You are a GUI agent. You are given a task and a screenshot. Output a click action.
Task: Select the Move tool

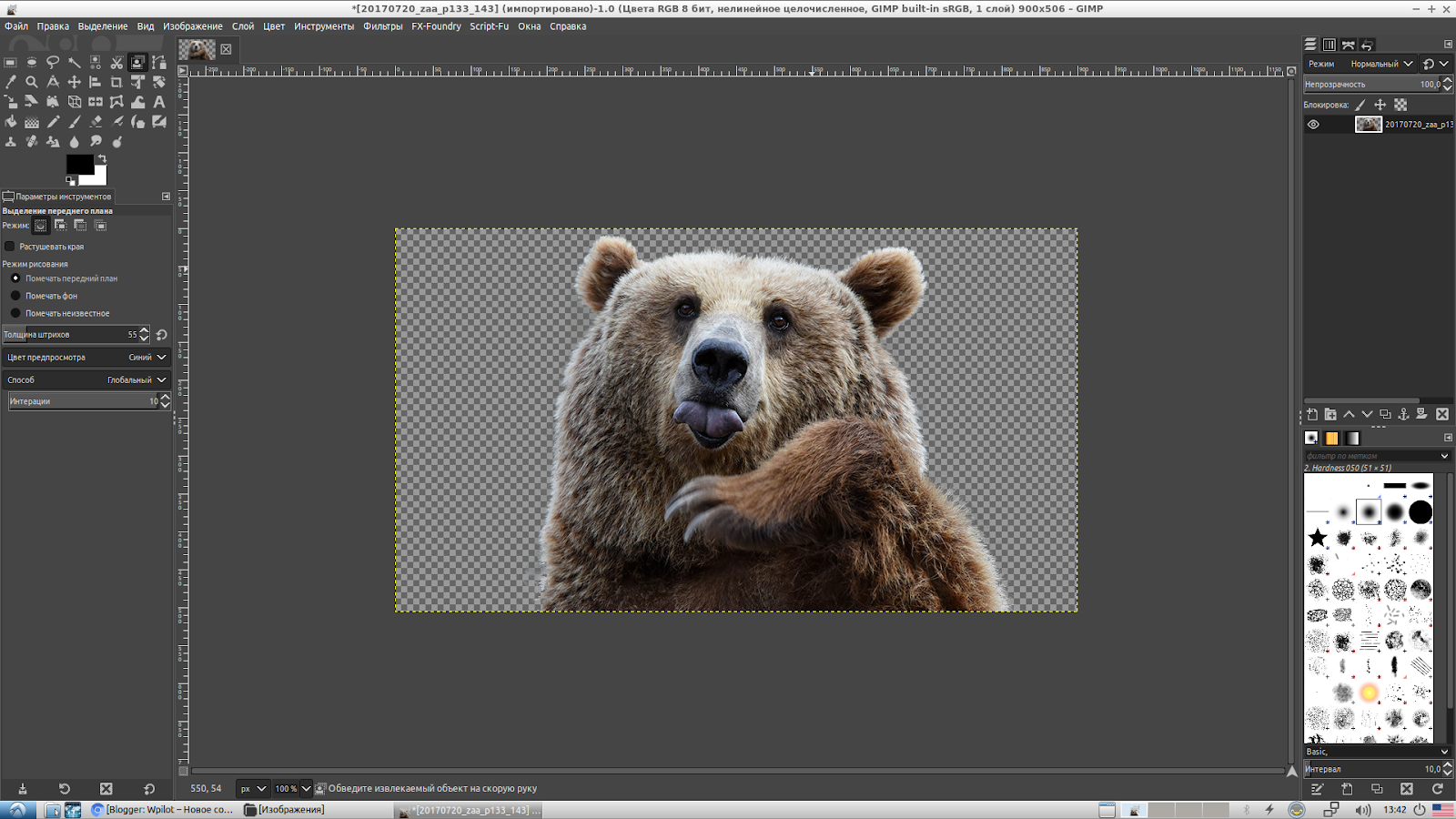[75, 82]
